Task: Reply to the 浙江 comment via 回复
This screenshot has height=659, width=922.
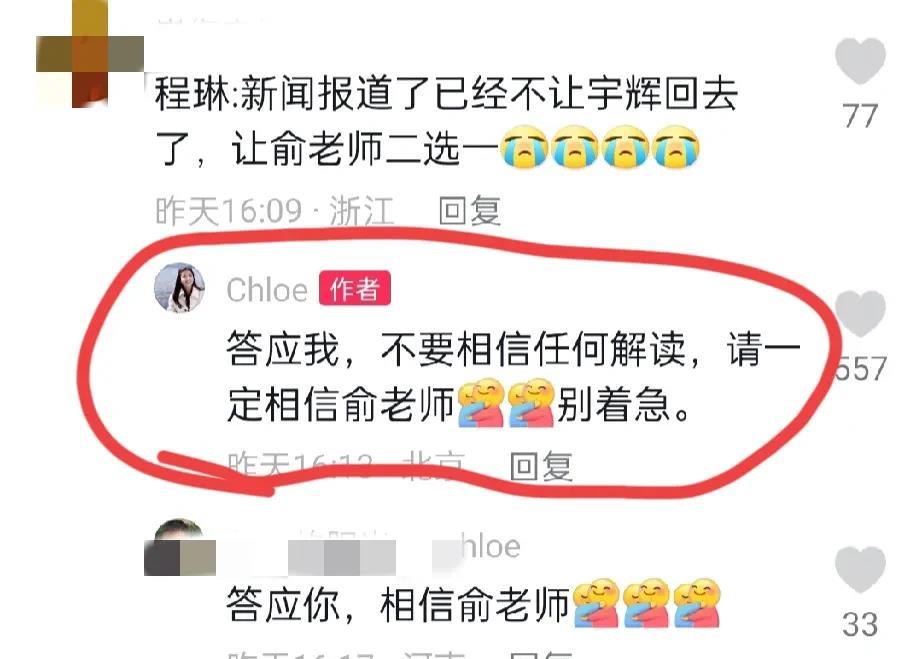Action: [469, 210]
